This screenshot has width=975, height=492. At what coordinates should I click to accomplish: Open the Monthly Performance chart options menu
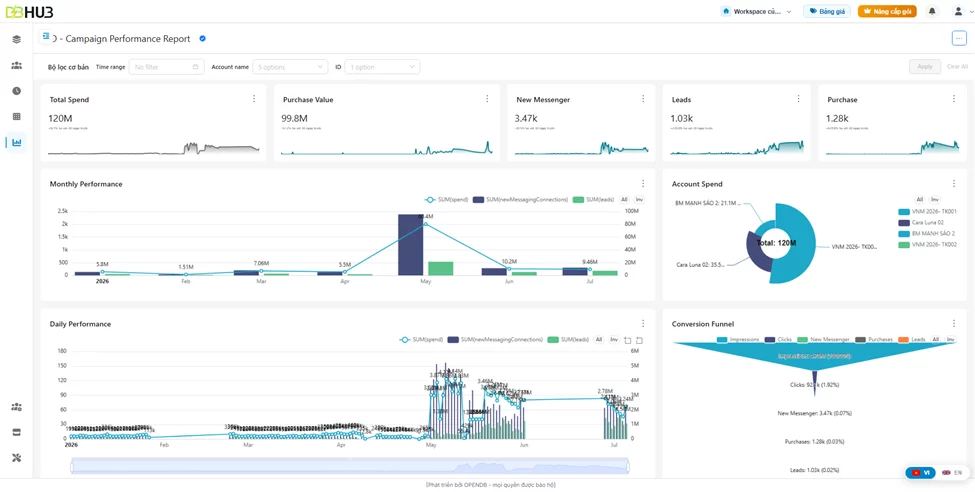643,183
